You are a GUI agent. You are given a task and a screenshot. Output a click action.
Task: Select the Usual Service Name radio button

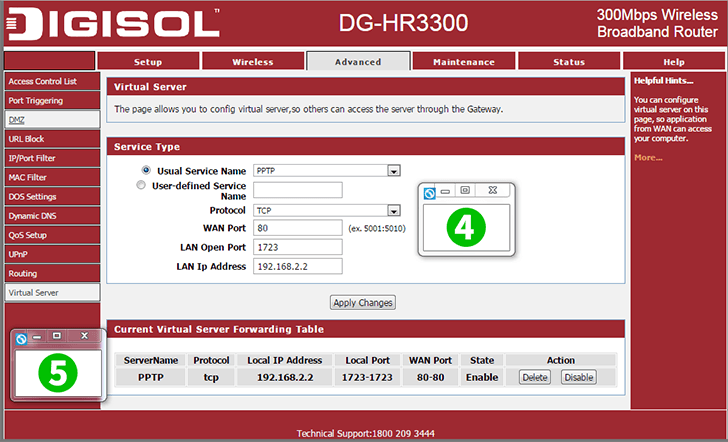[x=146, y=170]
